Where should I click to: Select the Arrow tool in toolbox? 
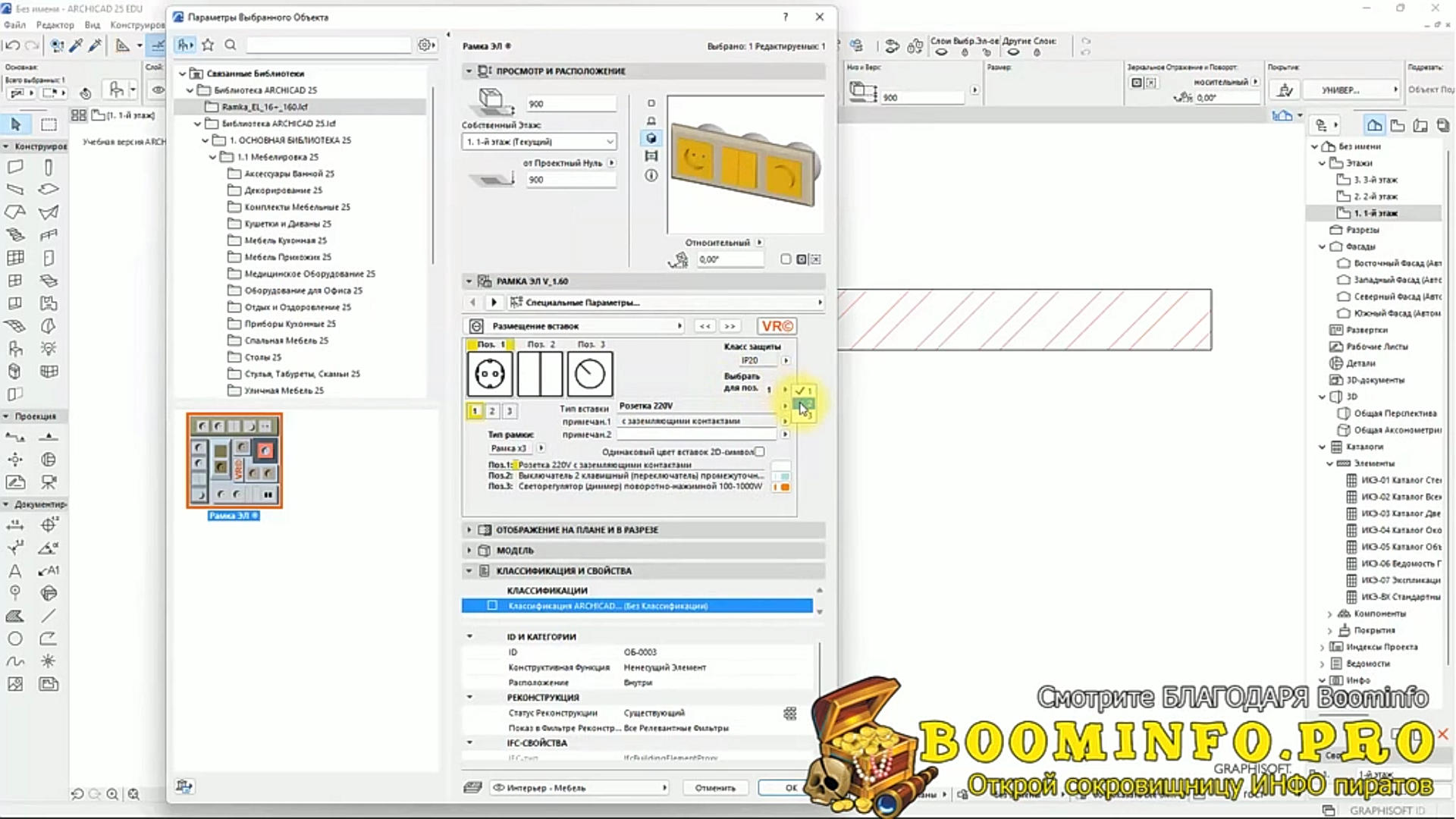pos(16,124)
